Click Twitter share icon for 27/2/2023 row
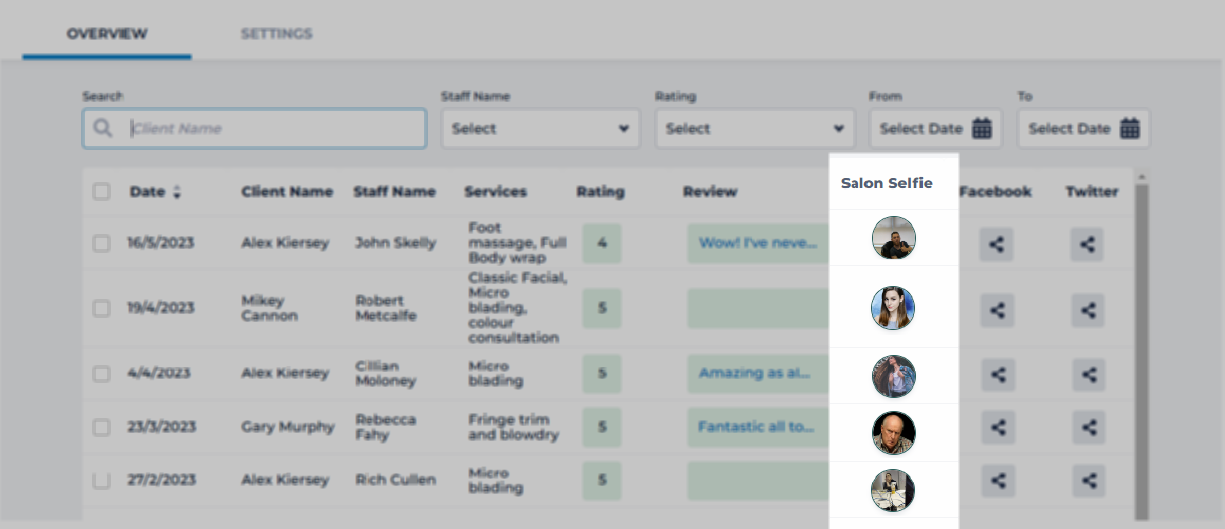 pos(1088,480)
